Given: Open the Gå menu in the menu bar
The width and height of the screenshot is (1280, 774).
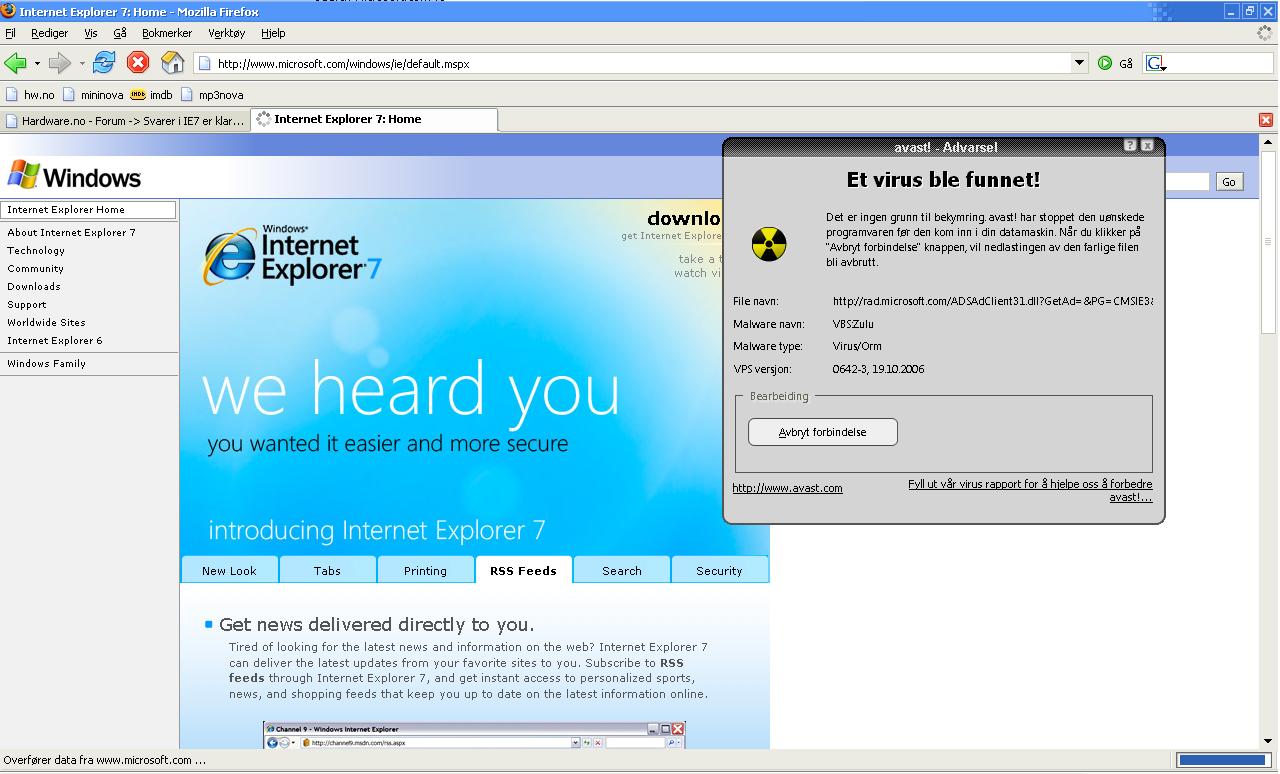Looking at the screenshot, I should (120, 33).
